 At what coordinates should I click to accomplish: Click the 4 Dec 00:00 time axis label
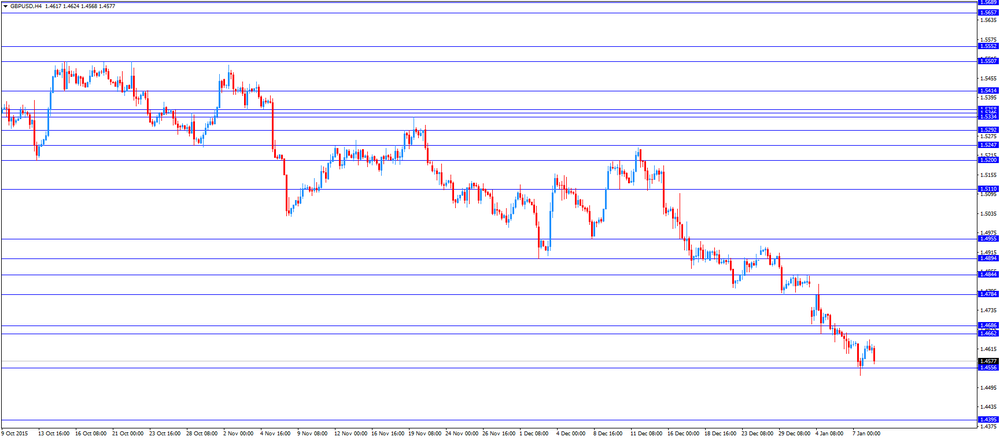click(570, 432)
